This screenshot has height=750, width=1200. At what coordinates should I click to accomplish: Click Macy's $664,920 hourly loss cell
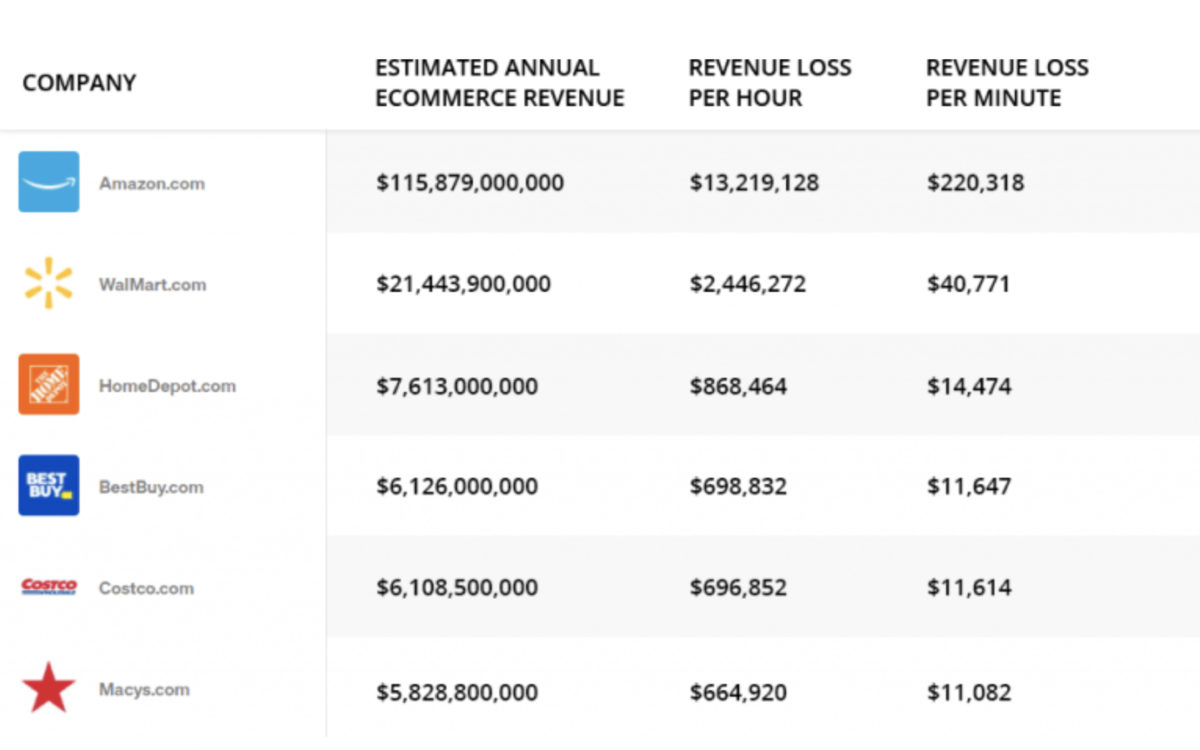click(x=737, y=692)
